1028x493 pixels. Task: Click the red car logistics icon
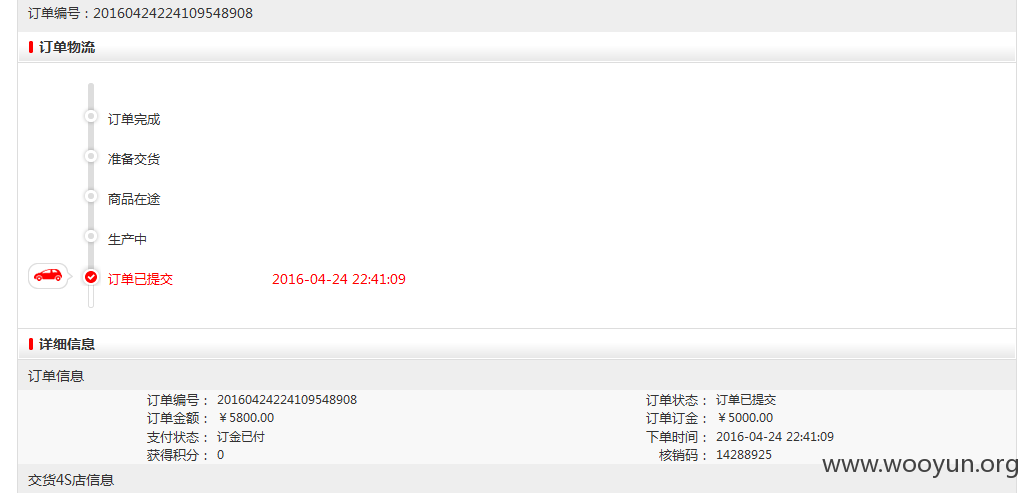point(48,275)
